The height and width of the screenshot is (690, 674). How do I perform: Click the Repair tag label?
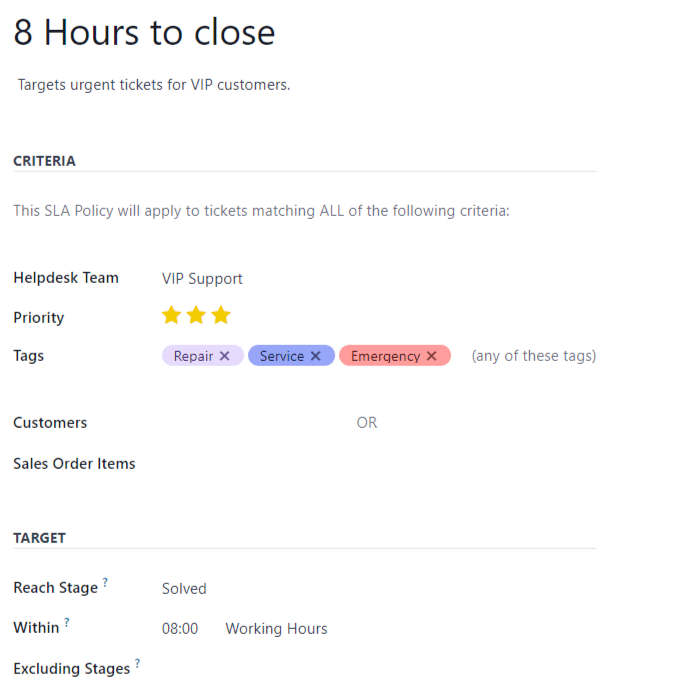pyautogui.click(x=193, y=356)
